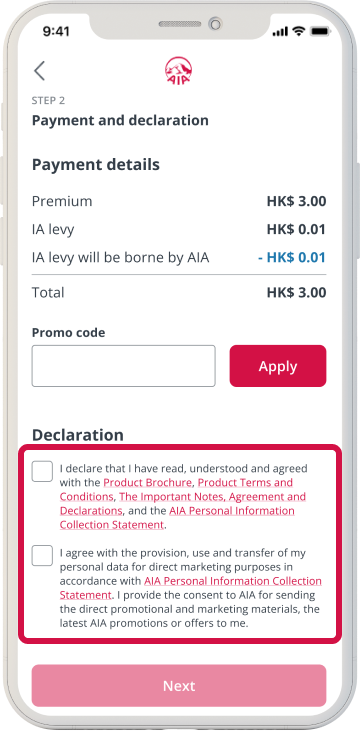Check the product documents declaration checkbox
The height and width of the screenshot is (731, 361).
(42, 471)
